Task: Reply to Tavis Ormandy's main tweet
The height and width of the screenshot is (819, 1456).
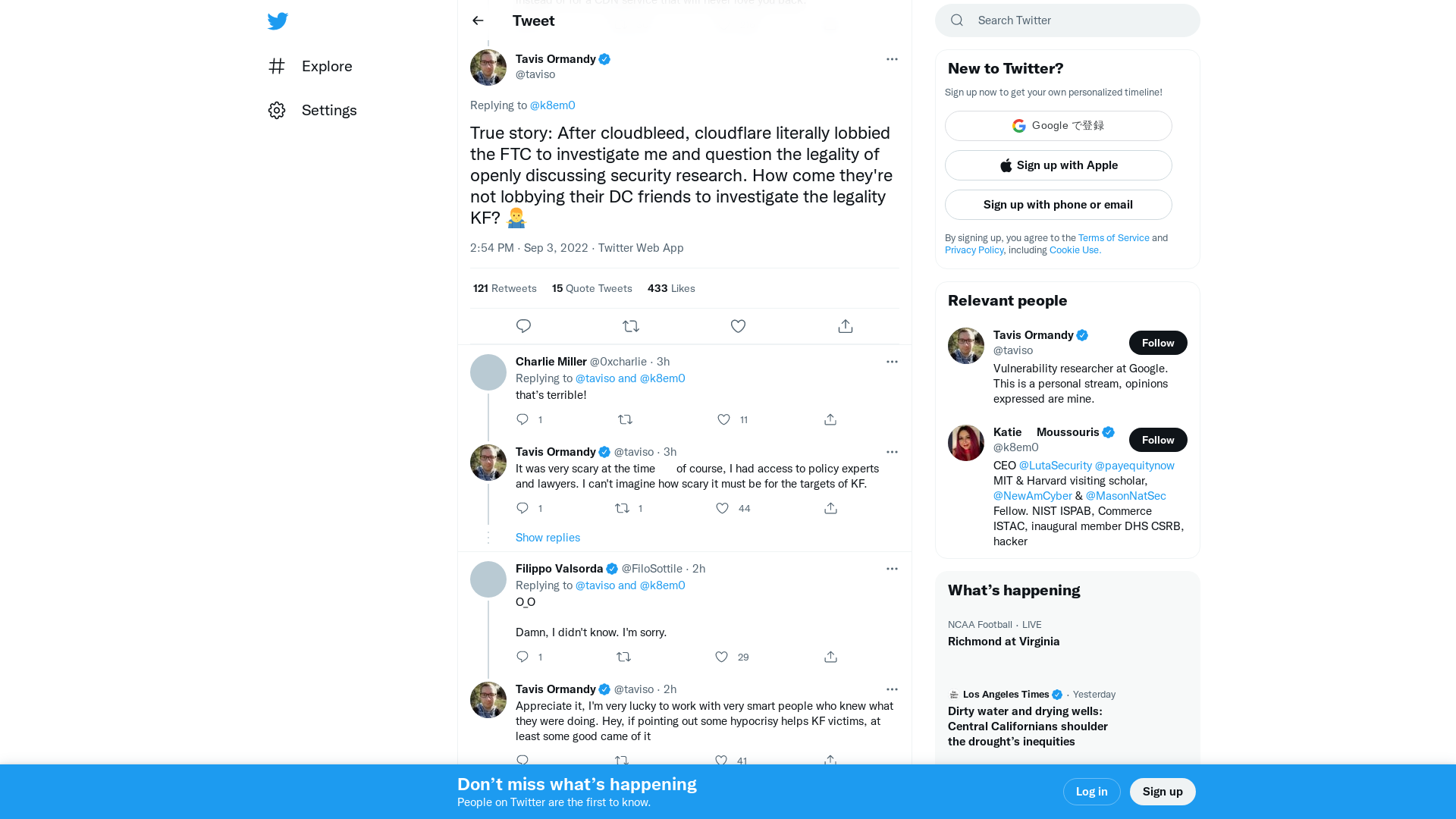Action: [x=522, y=325]
